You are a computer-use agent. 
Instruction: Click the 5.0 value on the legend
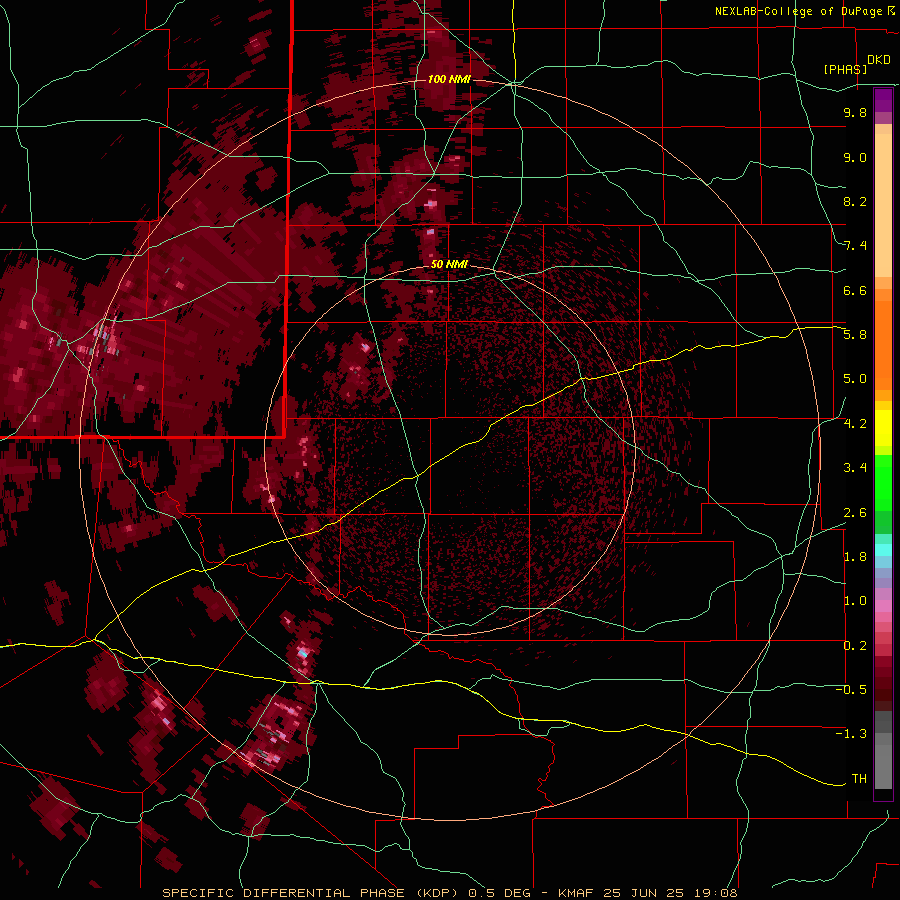855,379
